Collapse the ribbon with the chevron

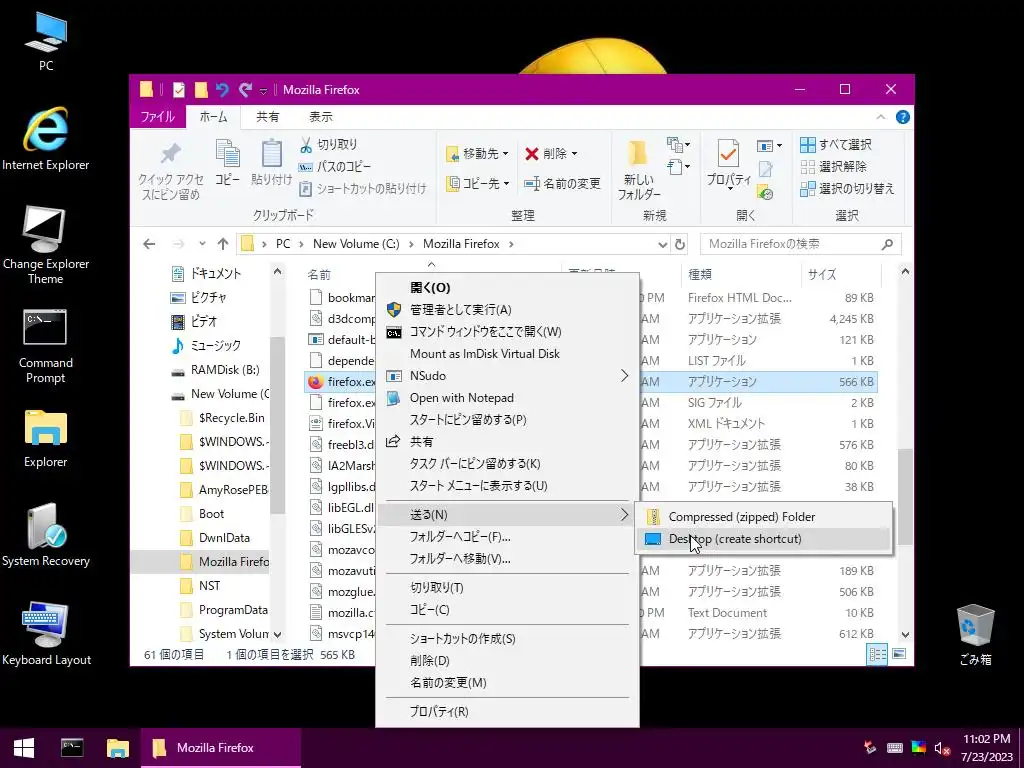coord(880,117)
